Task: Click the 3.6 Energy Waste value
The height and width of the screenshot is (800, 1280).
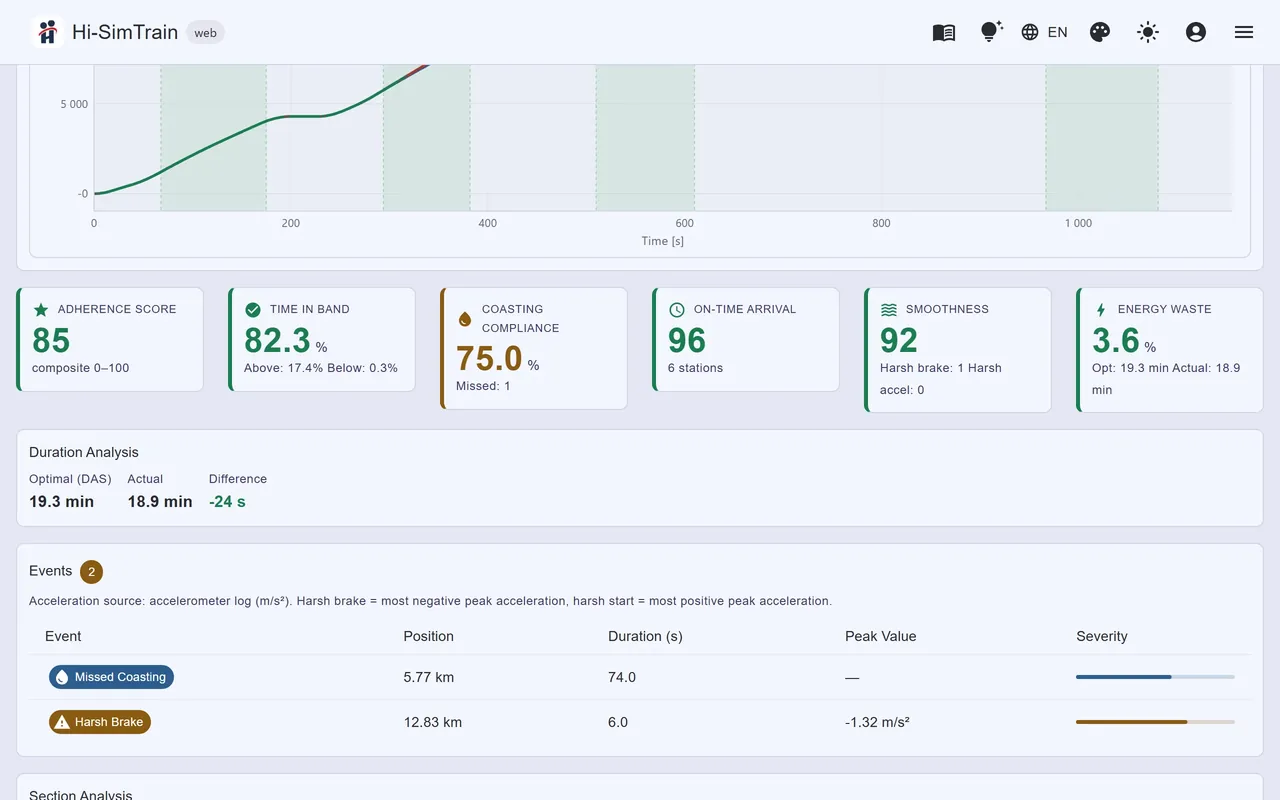Action: (1114, 341)
